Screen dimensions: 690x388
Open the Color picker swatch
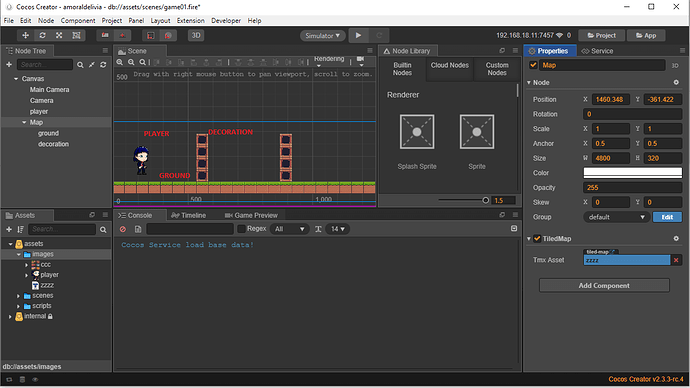(632, 172)
